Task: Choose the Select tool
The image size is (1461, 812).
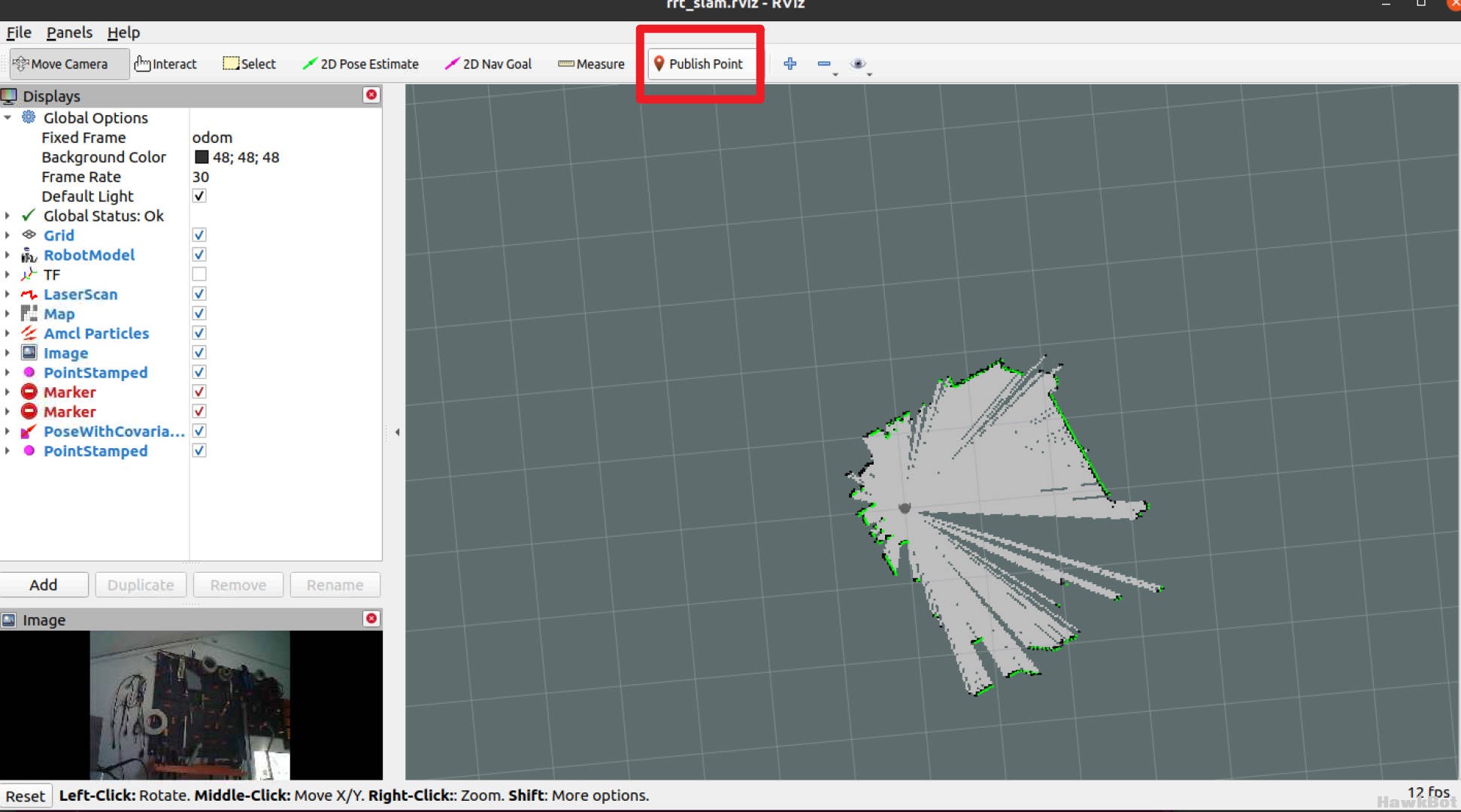Action: coord(250,64)
